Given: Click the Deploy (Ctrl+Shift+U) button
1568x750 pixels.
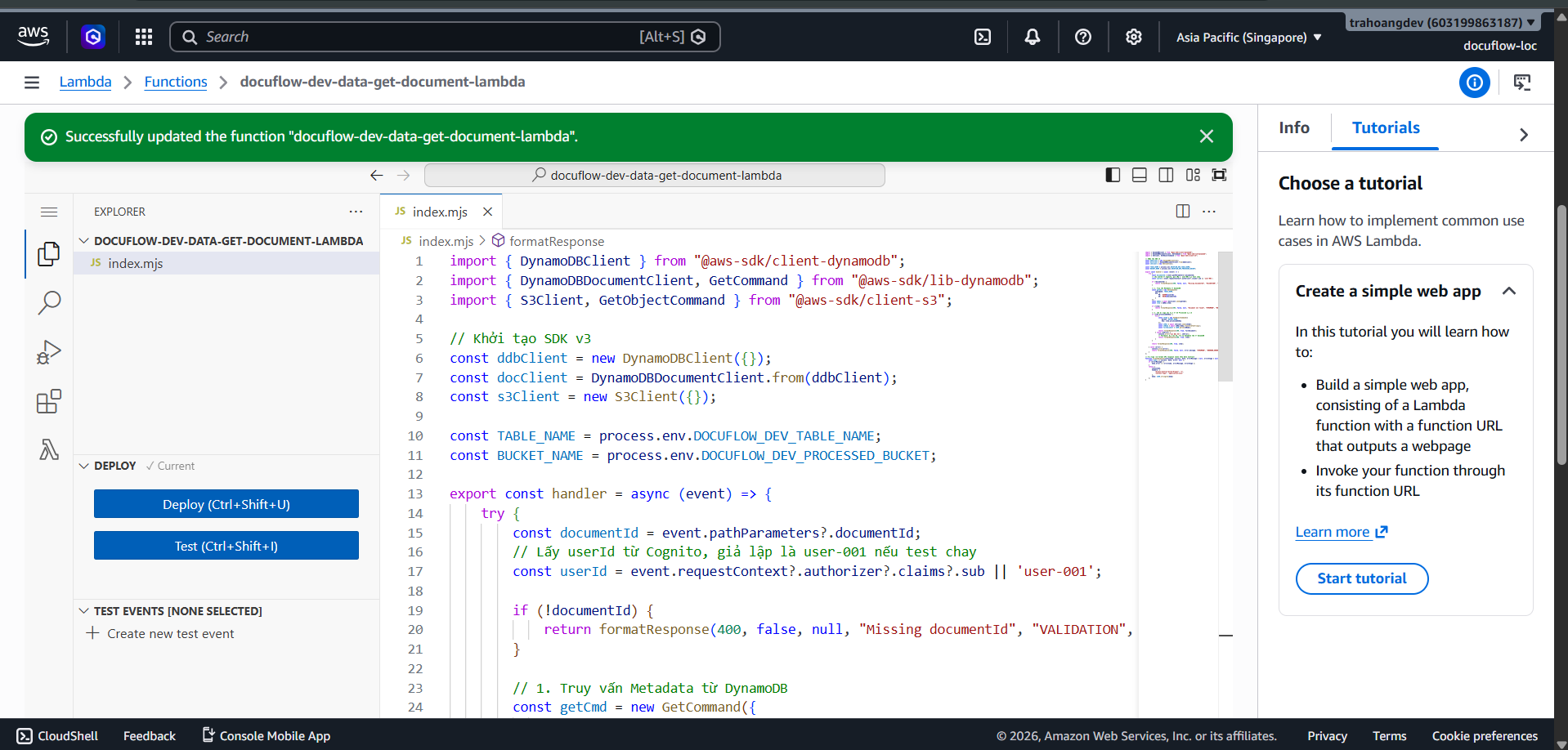Looking at the screenshot, I should [226, 504].
